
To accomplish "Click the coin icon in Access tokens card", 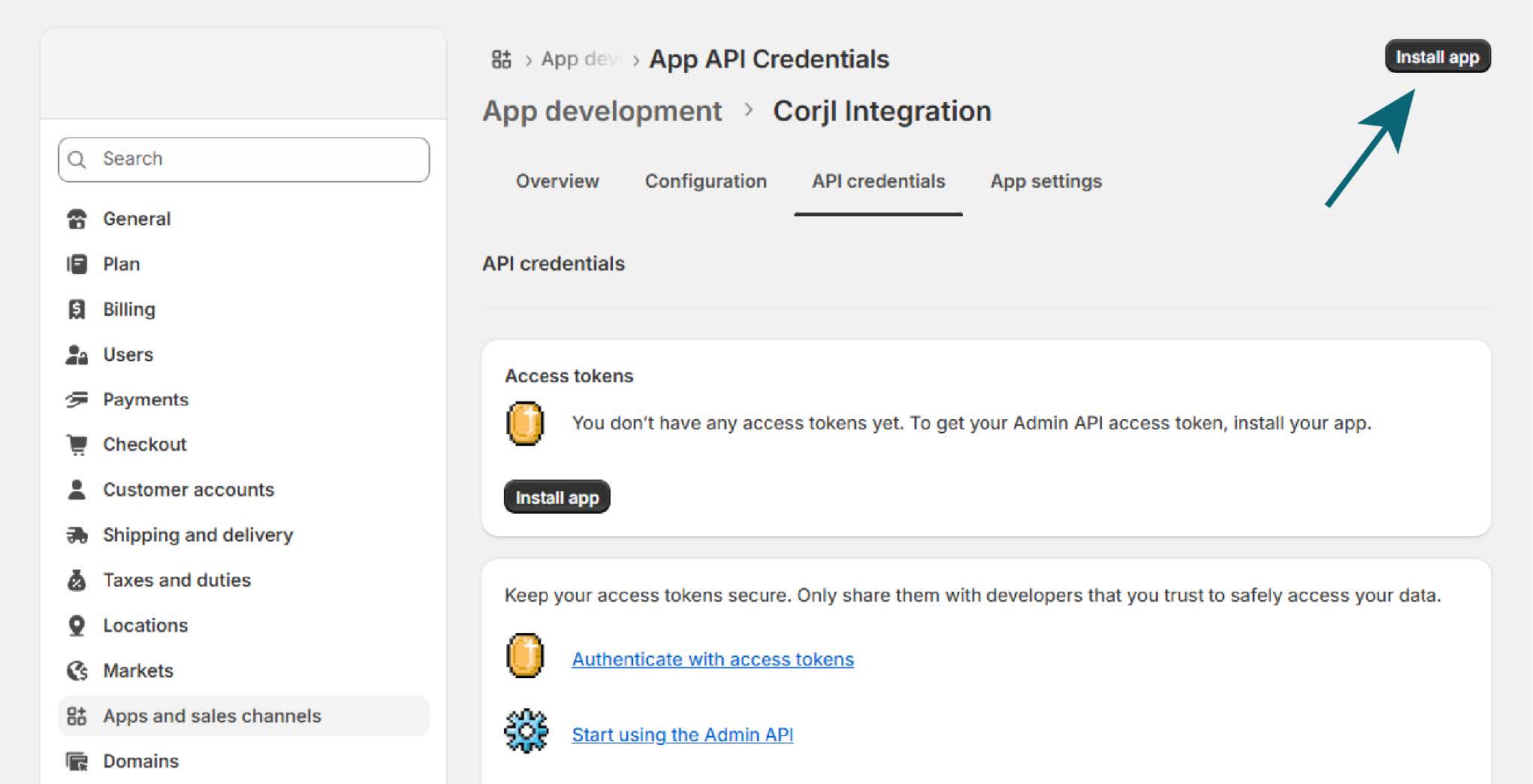I will click(x=525, y=424).
